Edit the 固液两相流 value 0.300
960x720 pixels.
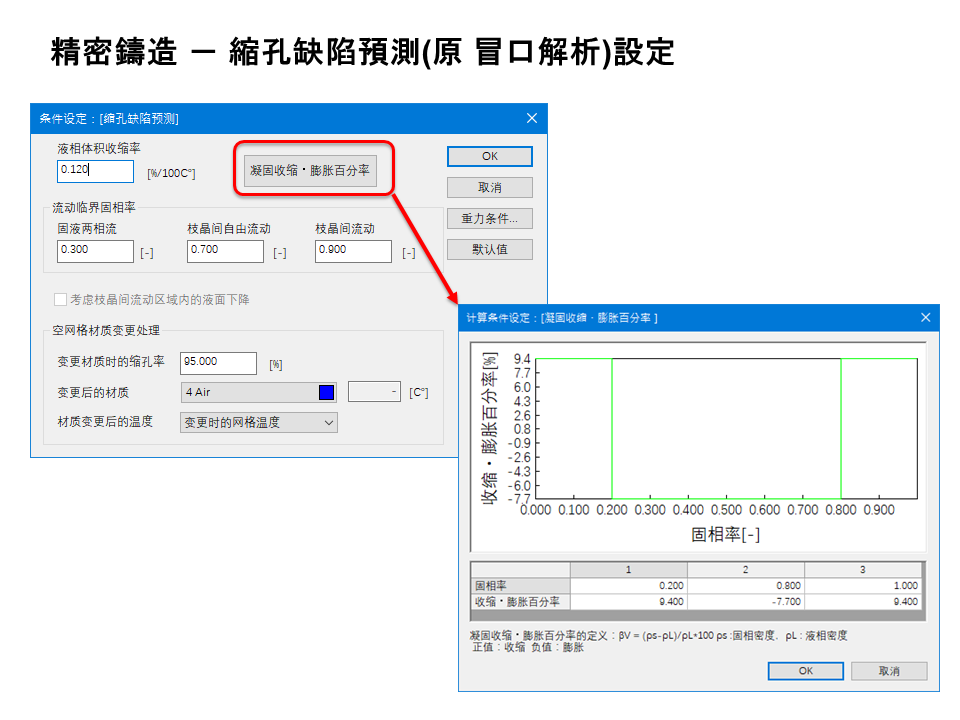point(94,251)
